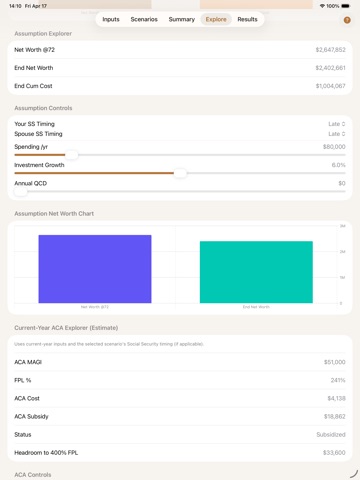Click the FPL % value 241%
This screenshot has height=480, width=360.
click(x=338, y=380)
